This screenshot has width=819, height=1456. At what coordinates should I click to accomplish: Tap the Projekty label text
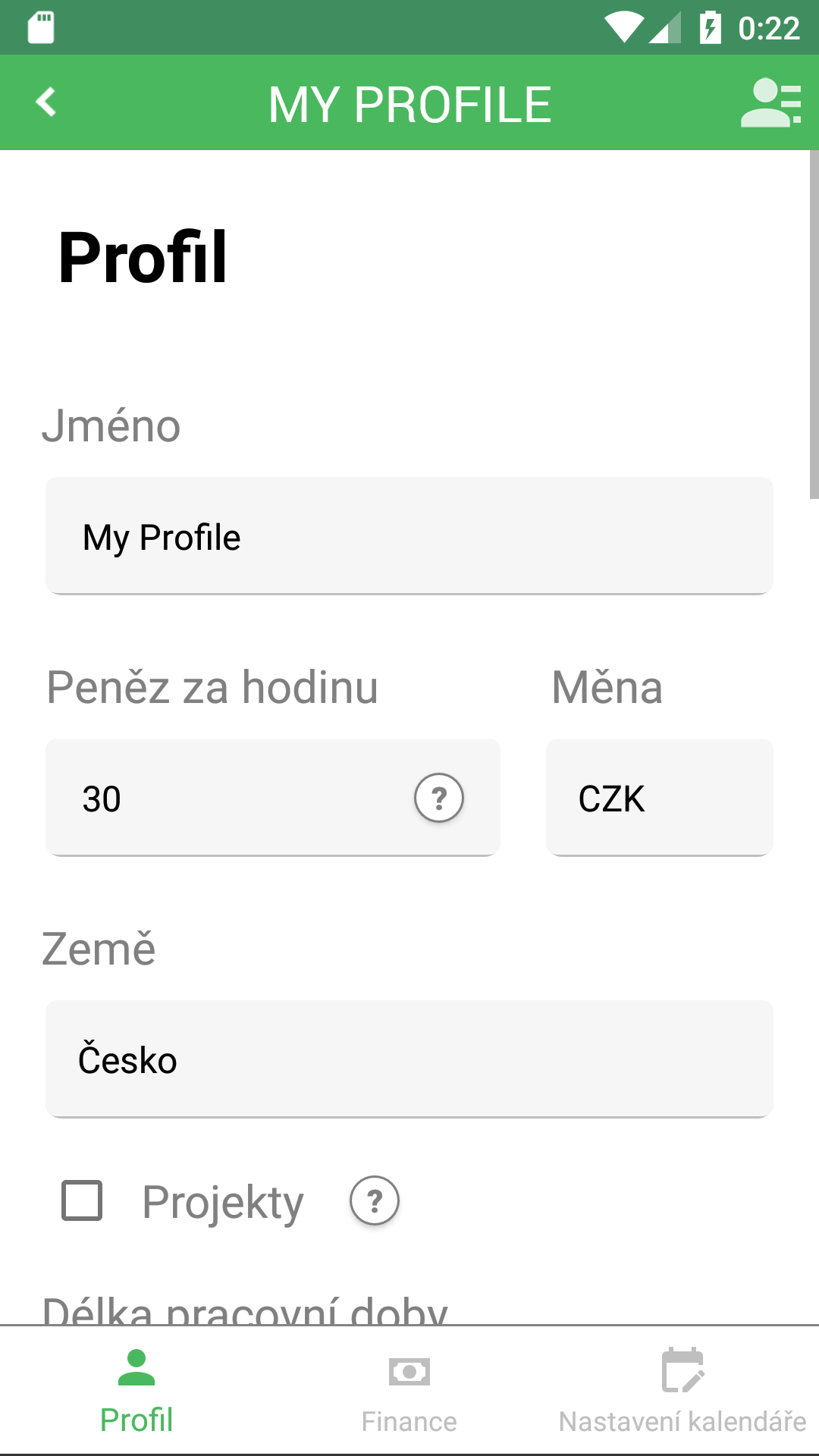point(223,1202)
